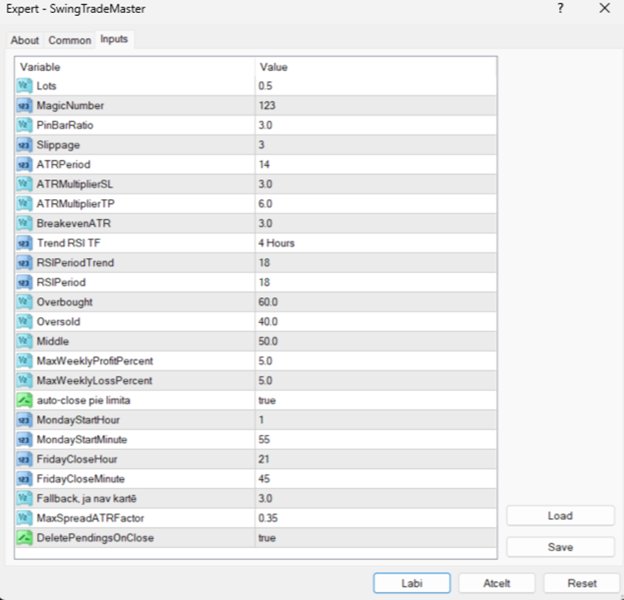Click the icon beside MaxWeeklyLossPercent
This screenshot has height=600, width=624.
click(x=24, y=380)
